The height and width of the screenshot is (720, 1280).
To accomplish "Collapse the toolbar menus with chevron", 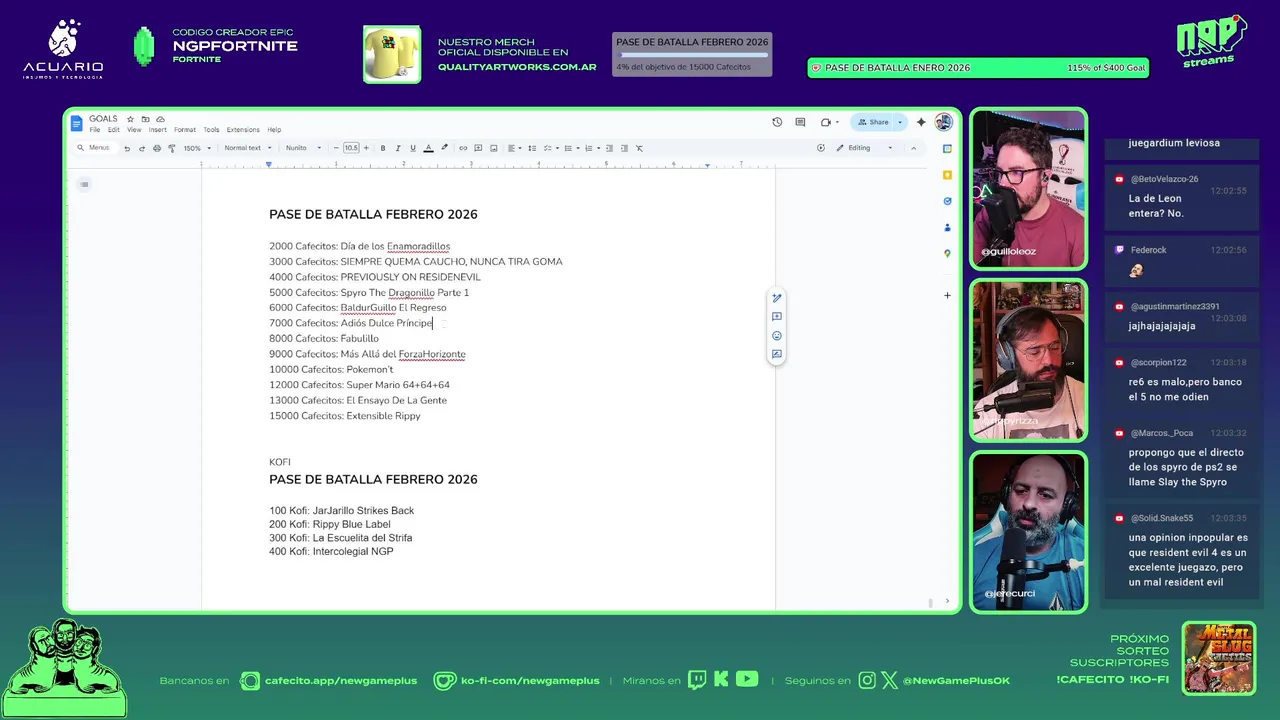I will click(913, 148).
